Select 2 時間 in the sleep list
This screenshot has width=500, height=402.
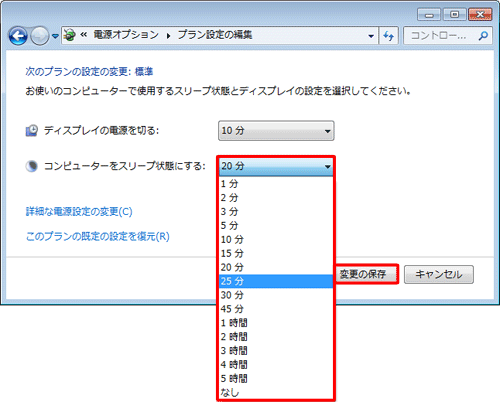(276, 337)
